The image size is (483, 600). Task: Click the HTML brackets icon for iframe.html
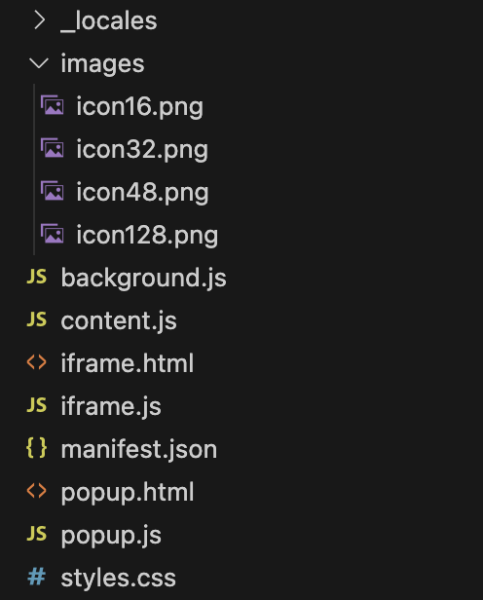(37, 362)
